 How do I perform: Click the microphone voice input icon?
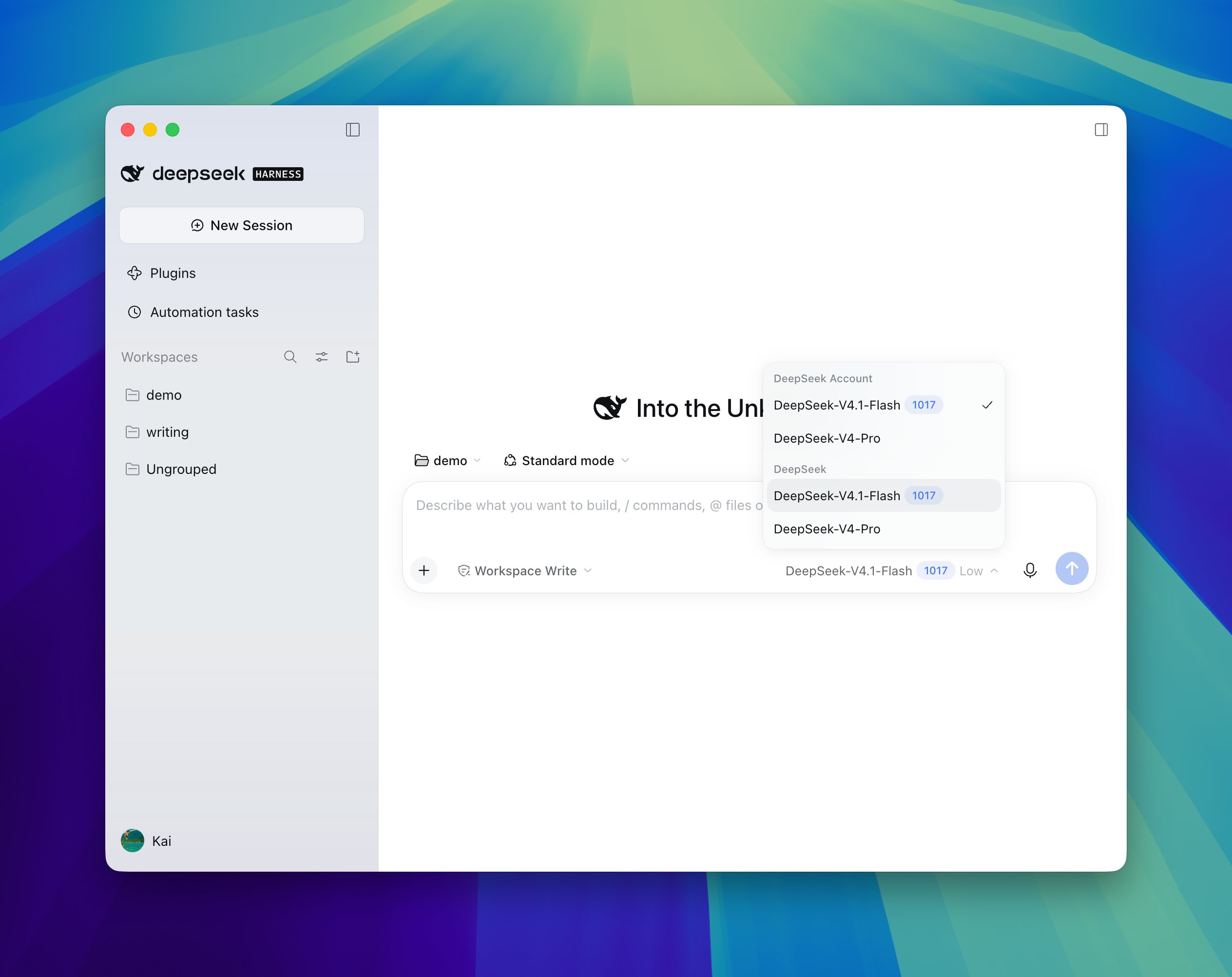pyautogui.click(x=1030, y=570)
